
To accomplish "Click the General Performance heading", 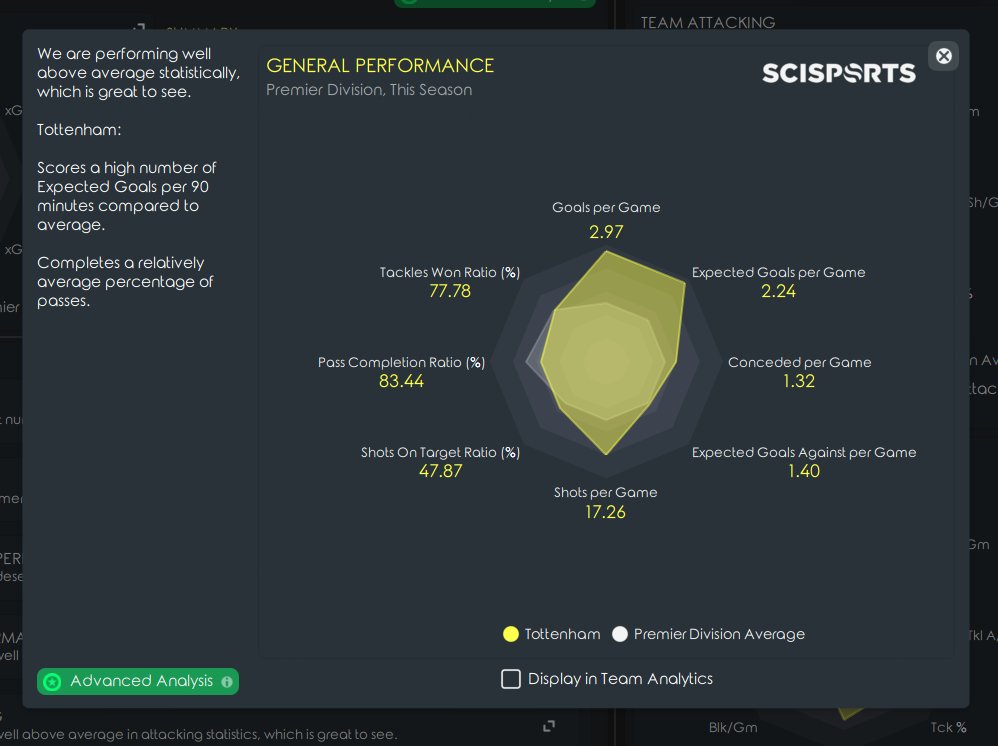I will (x=380, y=66).
